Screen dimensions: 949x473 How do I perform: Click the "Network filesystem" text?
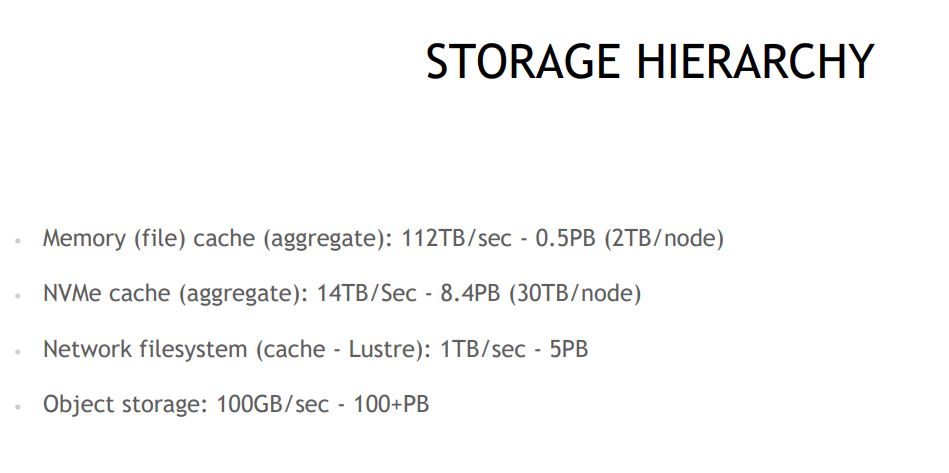142,350
